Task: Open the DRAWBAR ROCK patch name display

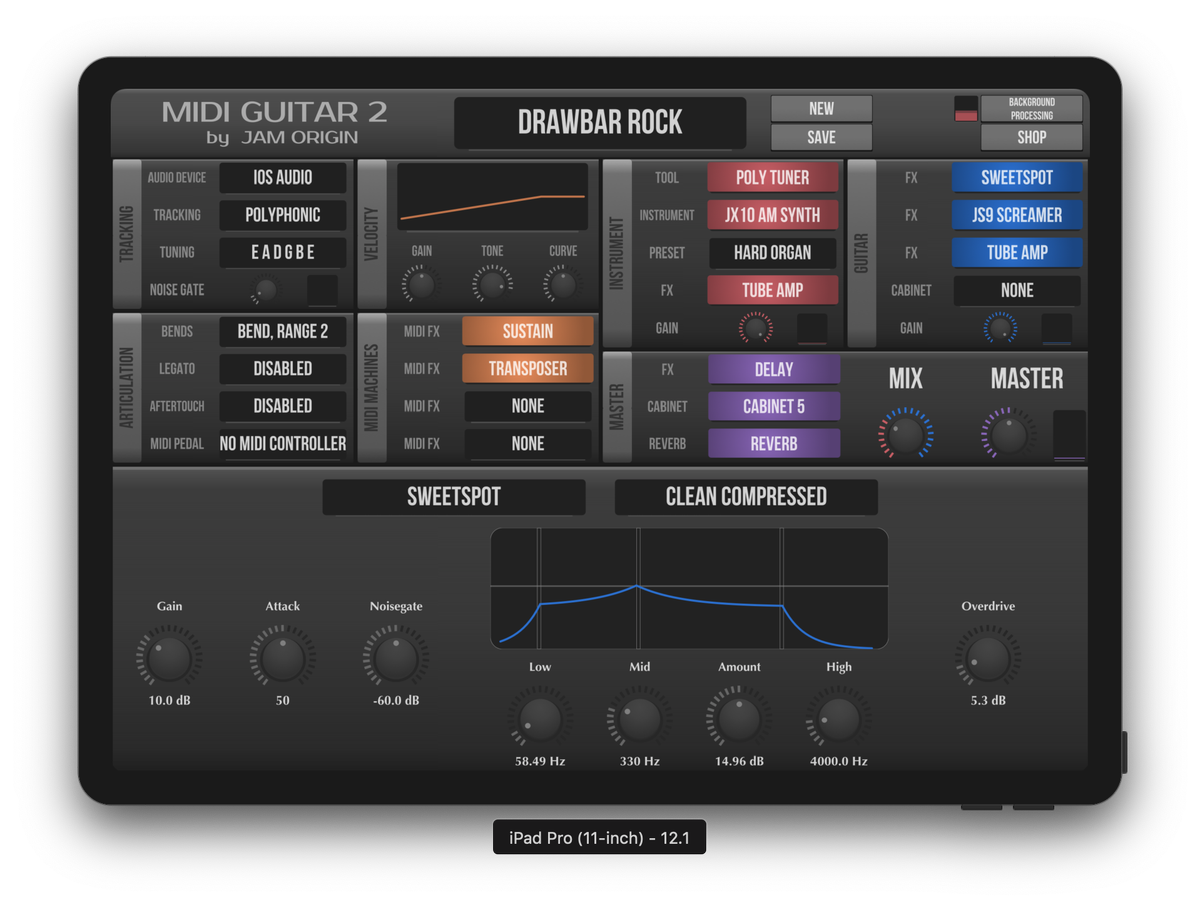Action: tap(600, 123)
